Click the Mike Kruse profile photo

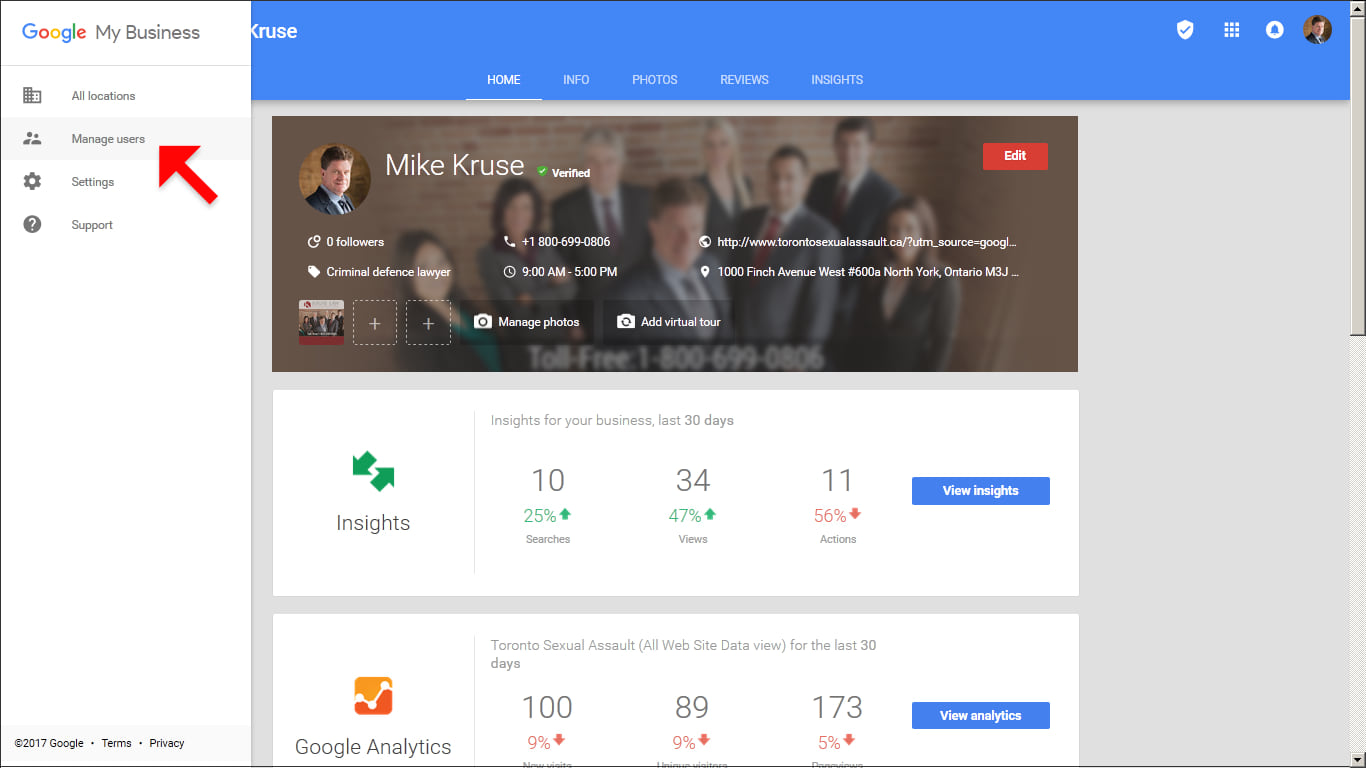pos(335,180)
